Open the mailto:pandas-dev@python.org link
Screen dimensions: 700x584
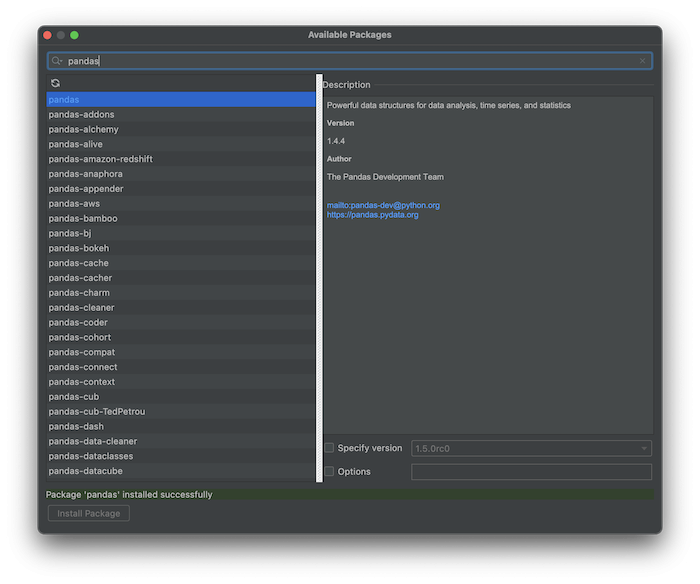pyautogui.click(x=383, y=205)
